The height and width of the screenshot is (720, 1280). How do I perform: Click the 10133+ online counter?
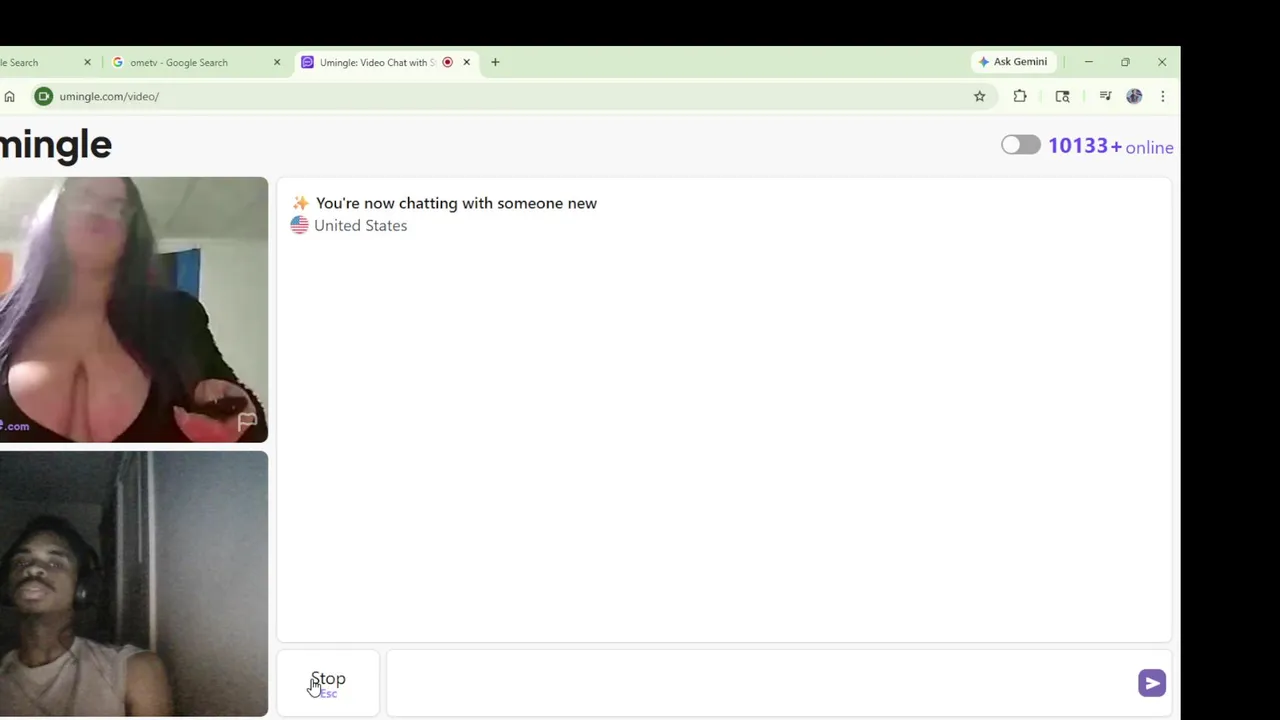coord(1110,146)
